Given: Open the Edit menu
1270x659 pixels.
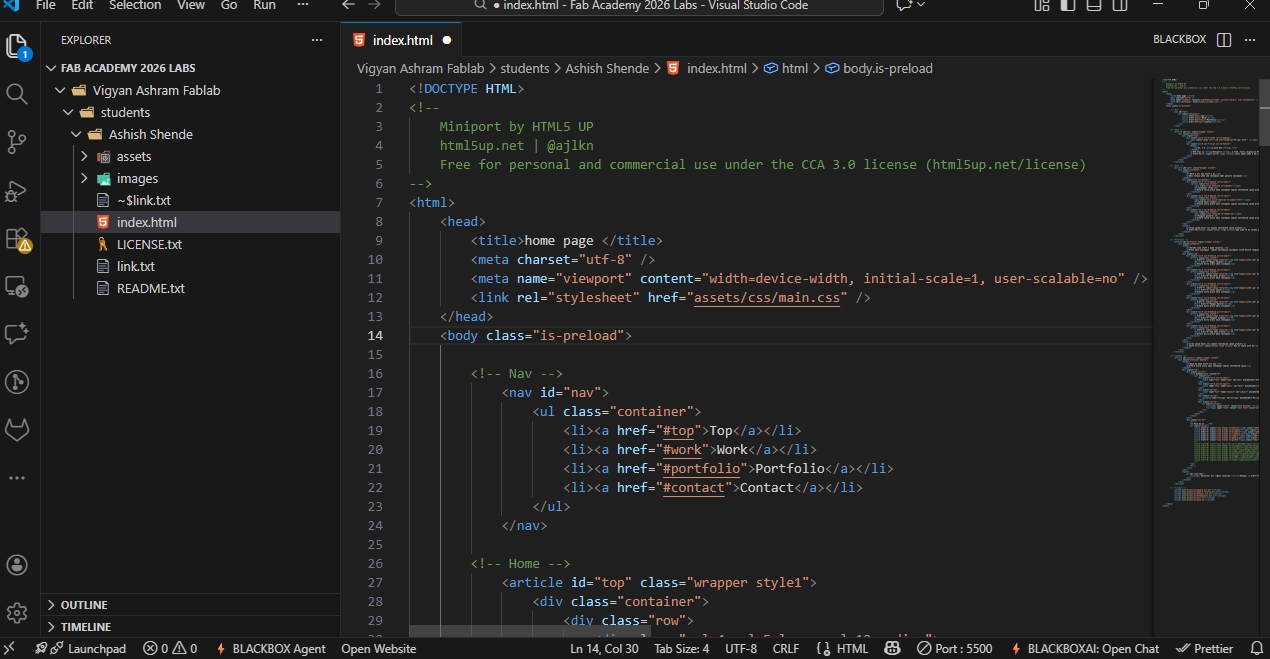Looking at the screenshot, I should coord(82,5).
